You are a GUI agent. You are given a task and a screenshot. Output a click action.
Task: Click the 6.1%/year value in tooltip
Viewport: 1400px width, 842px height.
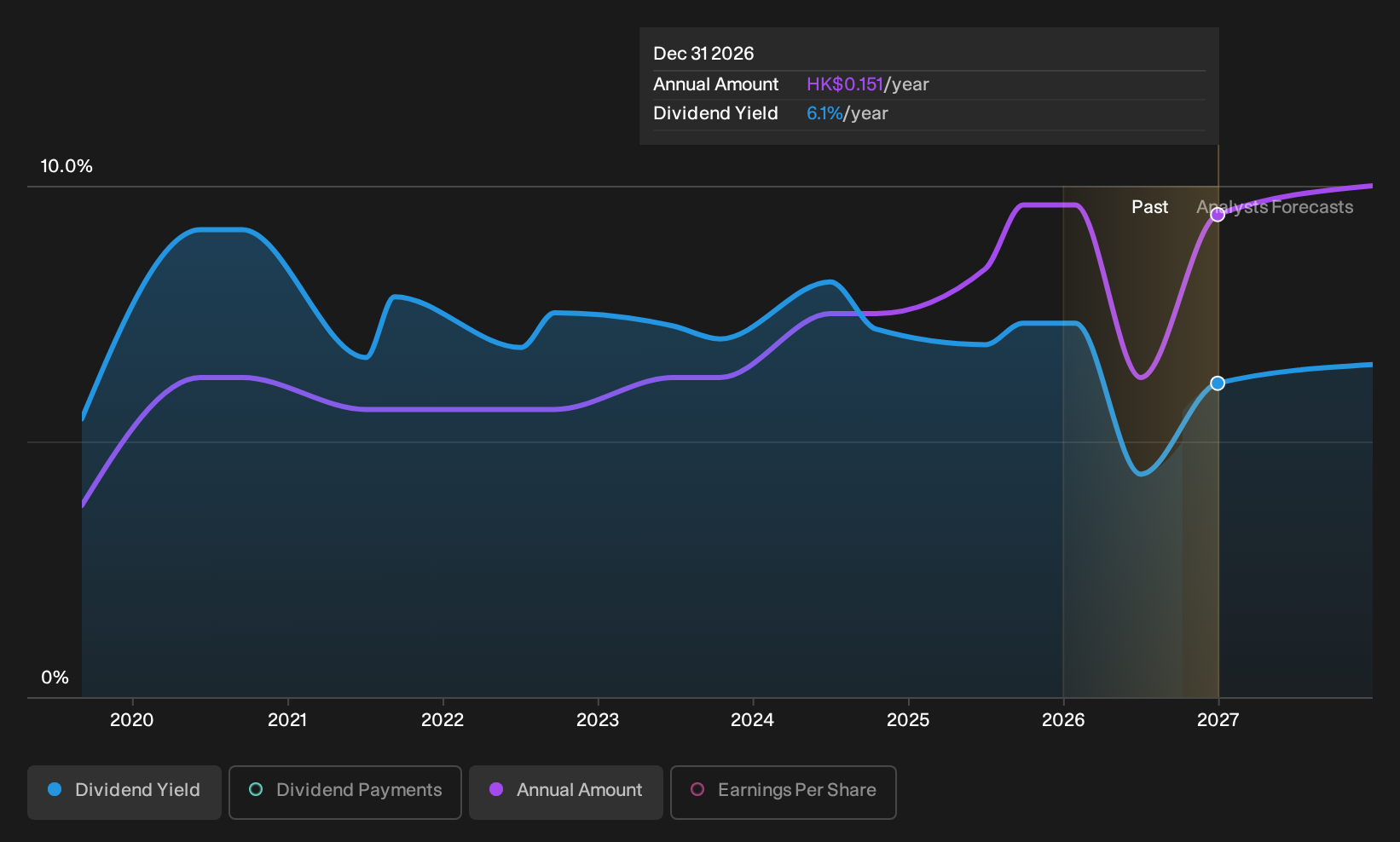pyautogui.click(x=848, y=113)
